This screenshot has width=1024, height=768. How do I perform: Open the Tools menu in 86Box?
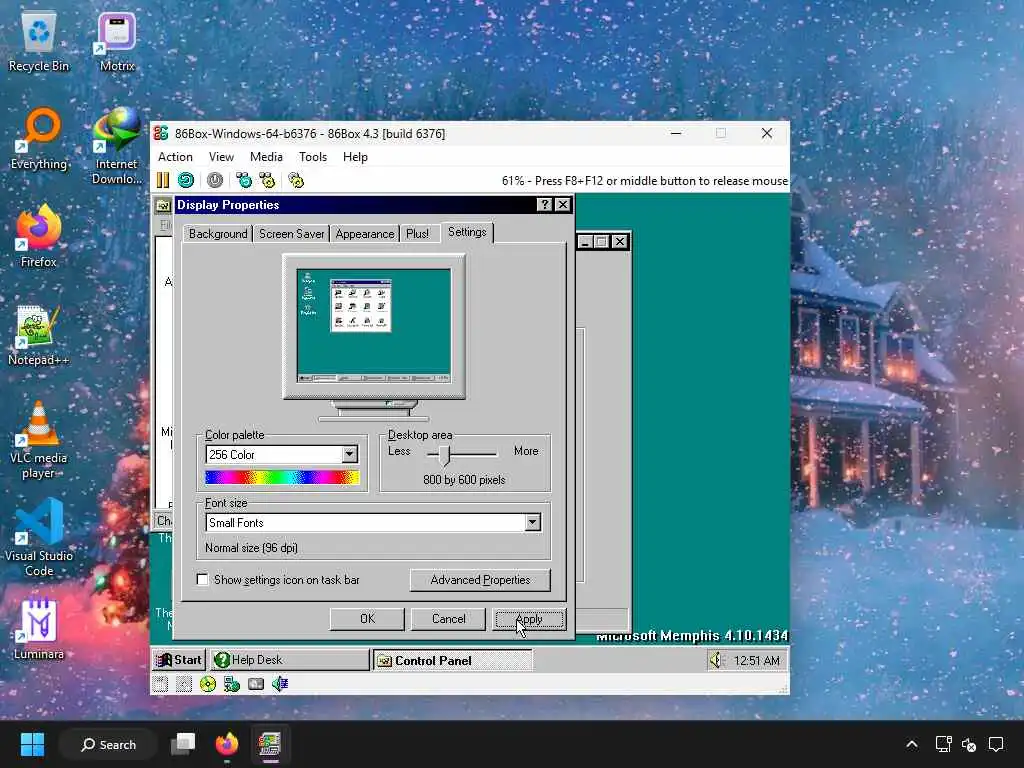coord(313,157)
